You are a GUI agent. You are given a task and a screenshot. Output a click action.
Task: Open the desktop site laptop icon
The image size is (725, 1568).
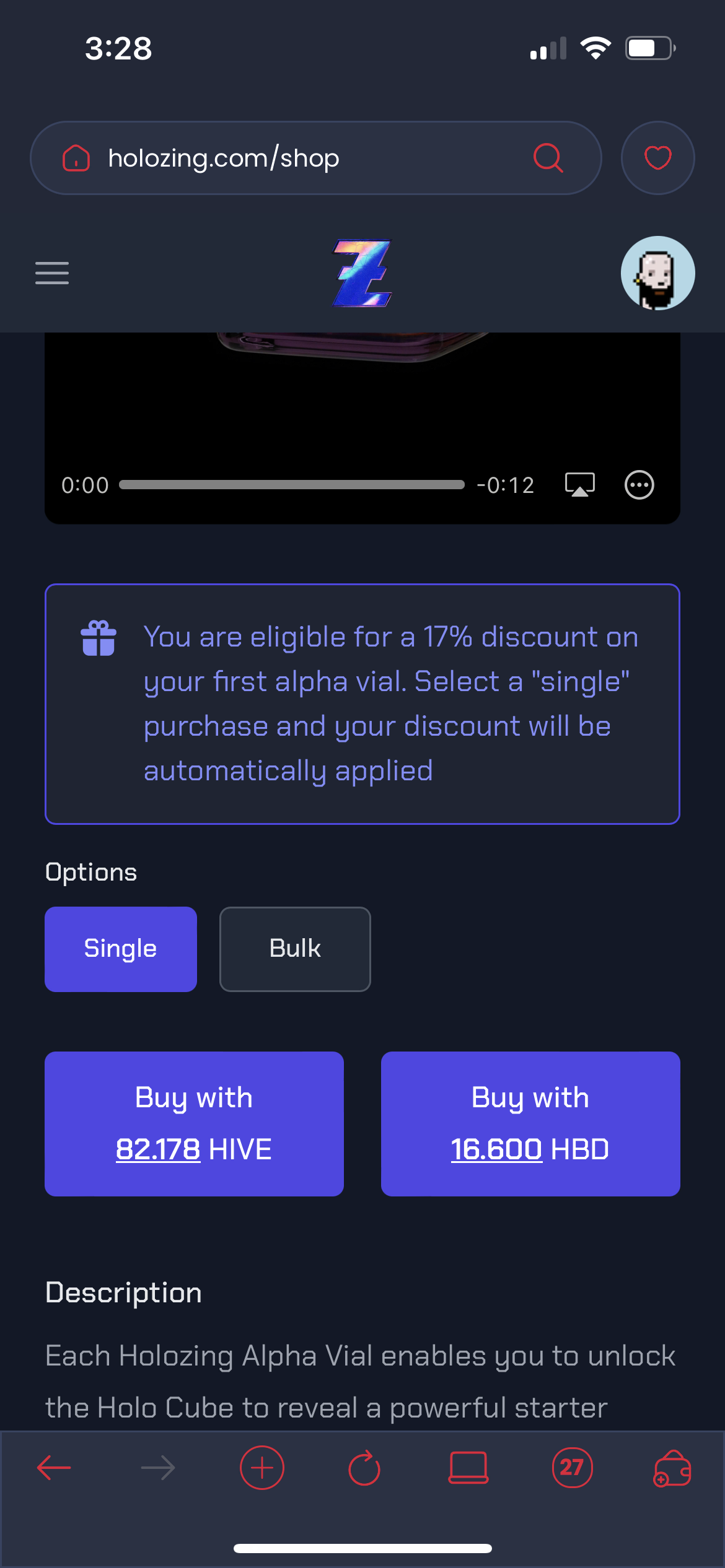click(468, 1468)
